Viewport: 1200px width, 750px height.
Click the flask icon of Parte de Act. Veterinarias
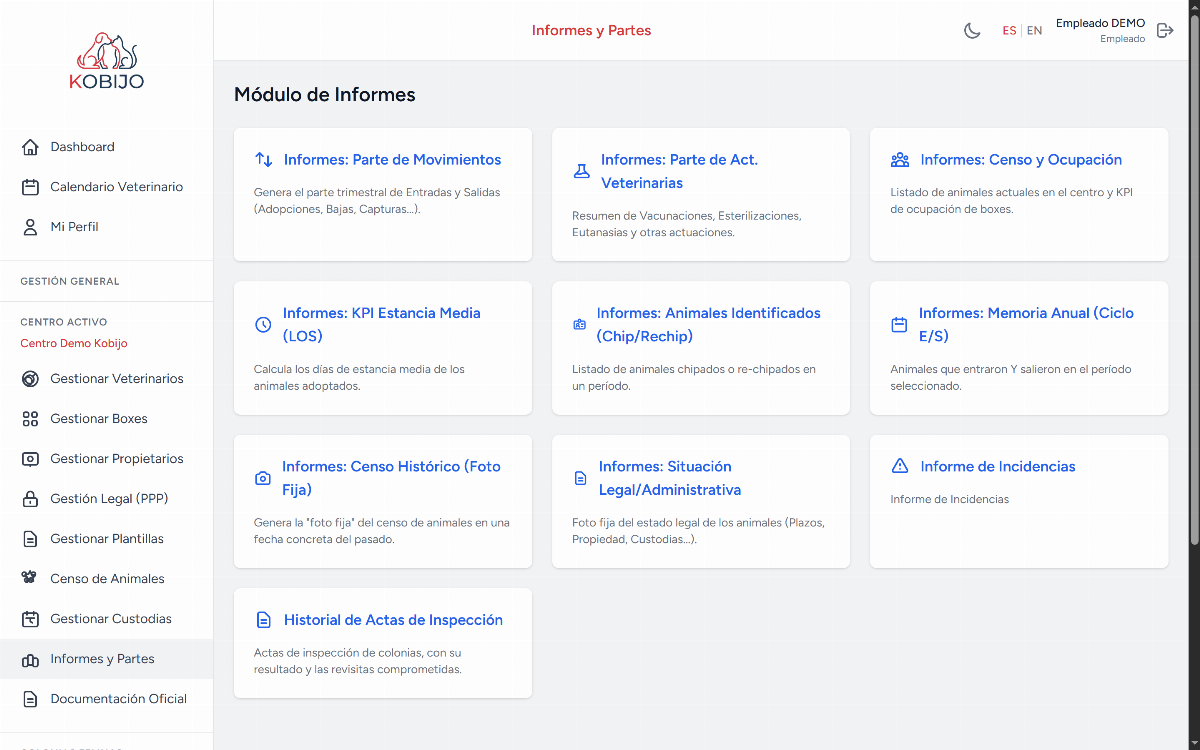click(581, 171)
